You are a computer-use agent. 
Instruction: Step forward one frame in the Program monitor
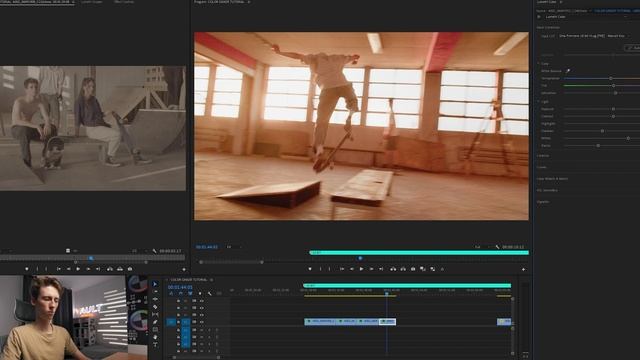pos(371,269)
